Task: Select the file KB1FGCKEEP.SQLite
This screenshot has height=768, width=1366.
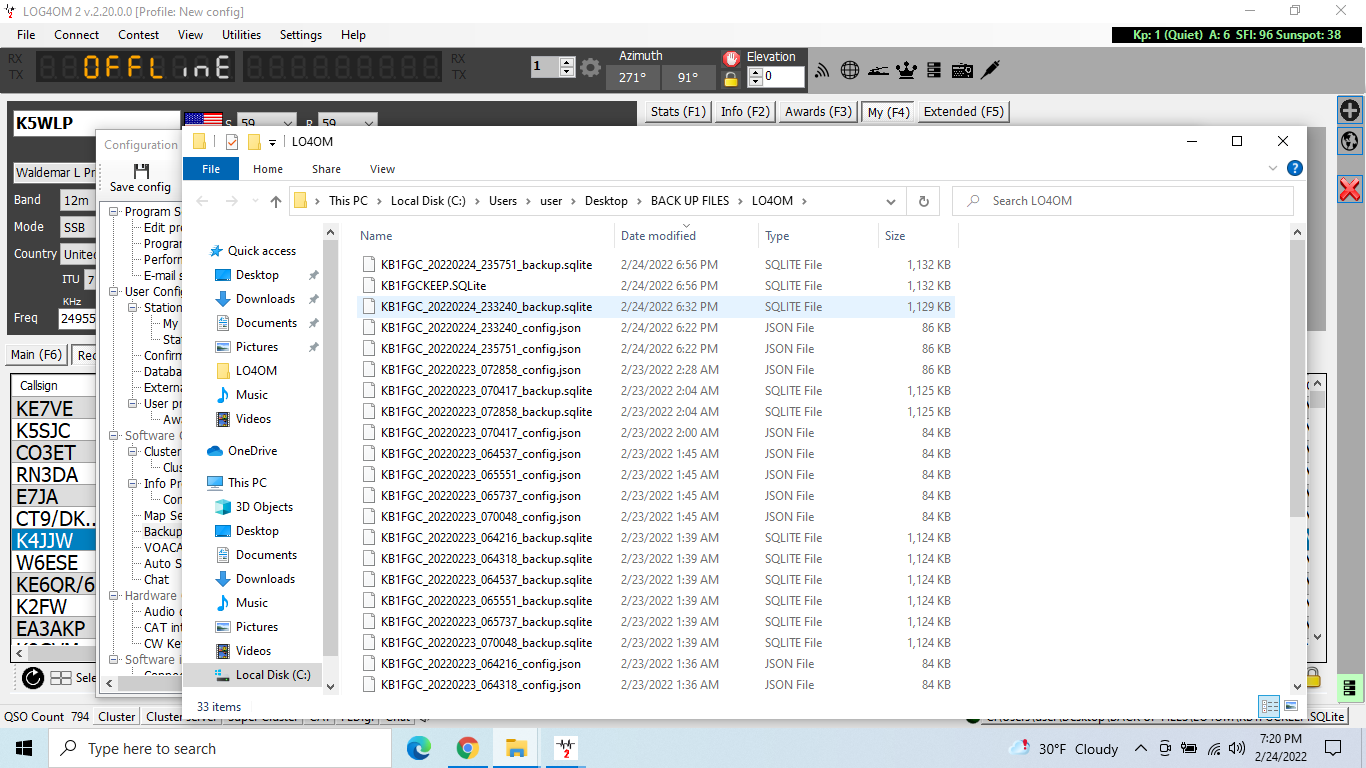Action: [x=433, y=286]
